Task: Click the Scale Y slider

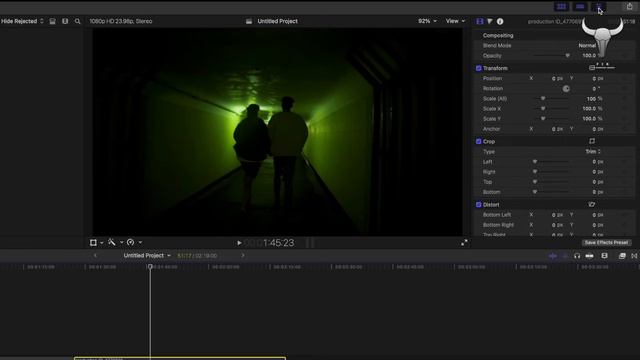Action: click(x=552, y=119)
